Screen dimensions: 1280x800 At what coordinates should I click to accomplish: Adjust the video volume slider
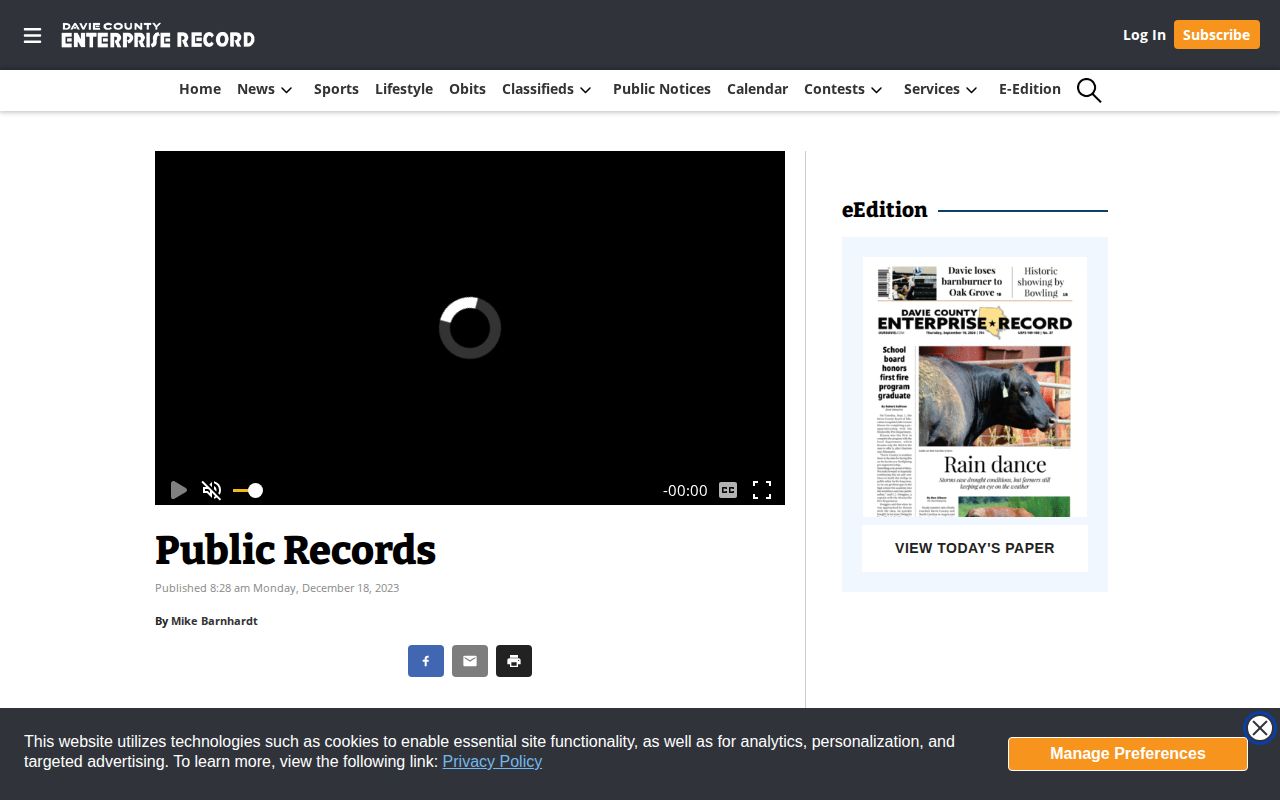point(248,490)
